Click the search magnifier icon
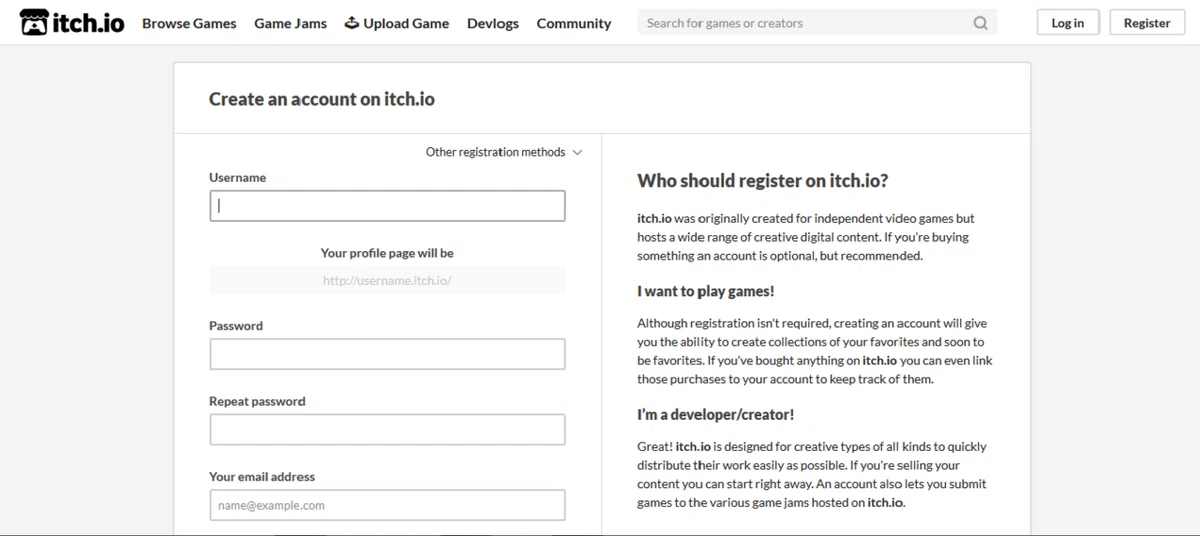 [980, 23]
